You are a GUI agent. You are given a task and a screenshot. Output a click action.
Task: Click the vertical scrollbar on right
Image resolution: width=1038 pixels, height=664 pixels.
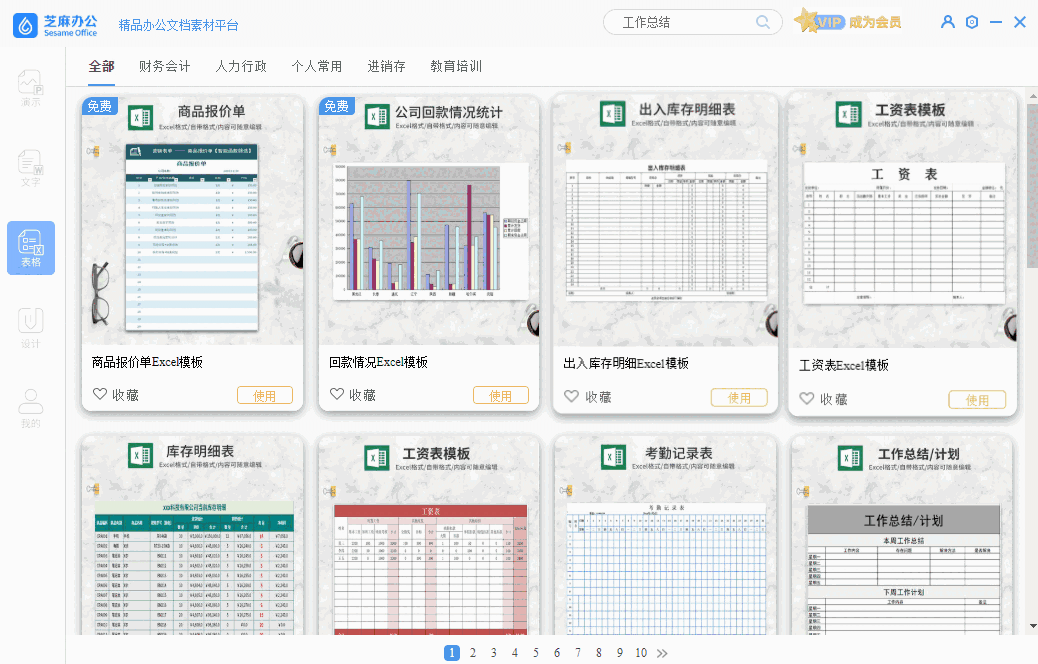(1031, 190)
